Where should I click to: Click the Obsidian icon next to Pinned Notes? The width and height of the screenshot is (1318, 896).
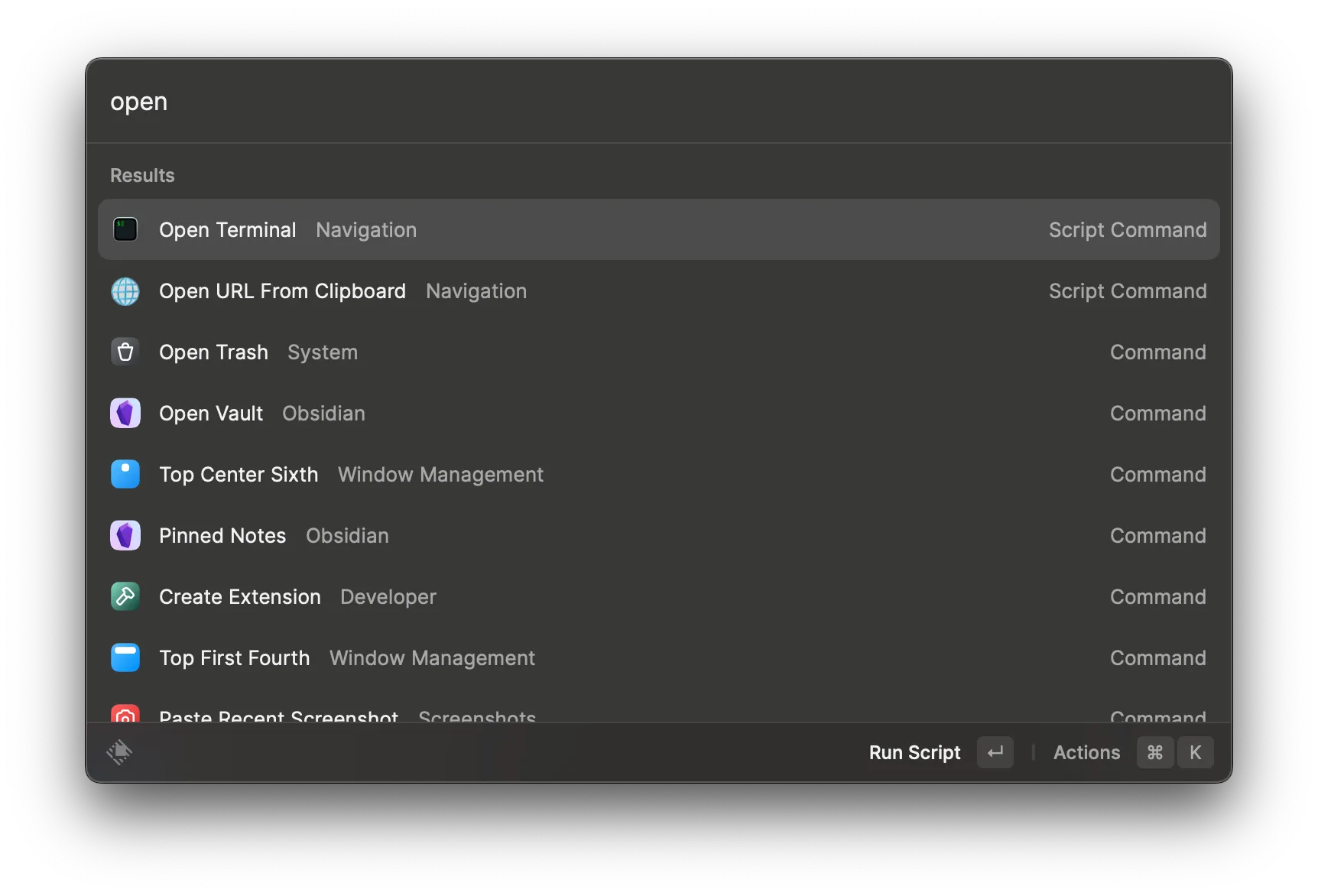[x=125, y=535]
